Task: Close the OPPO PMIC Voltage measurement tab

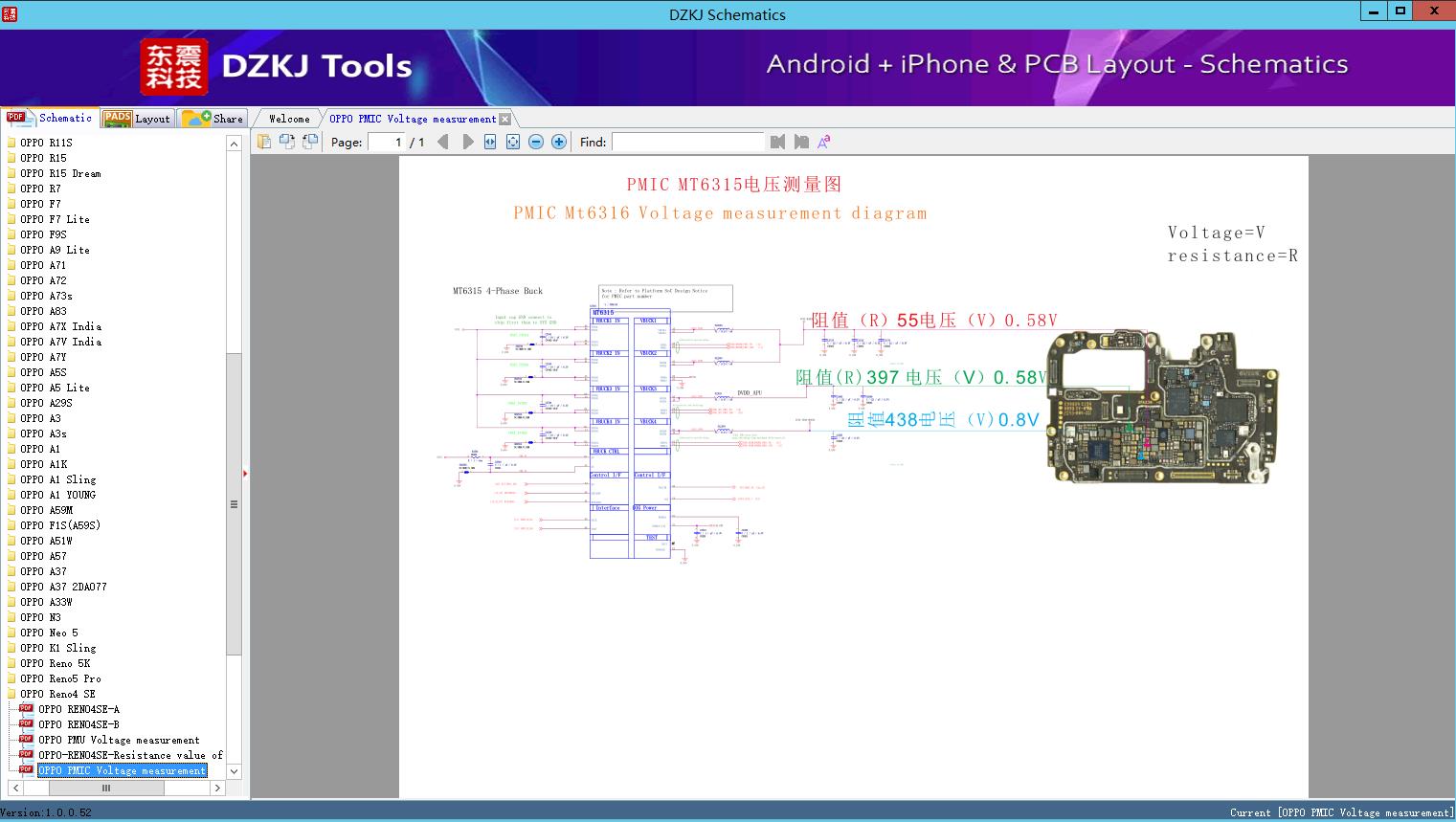Action: coord(505,119)
